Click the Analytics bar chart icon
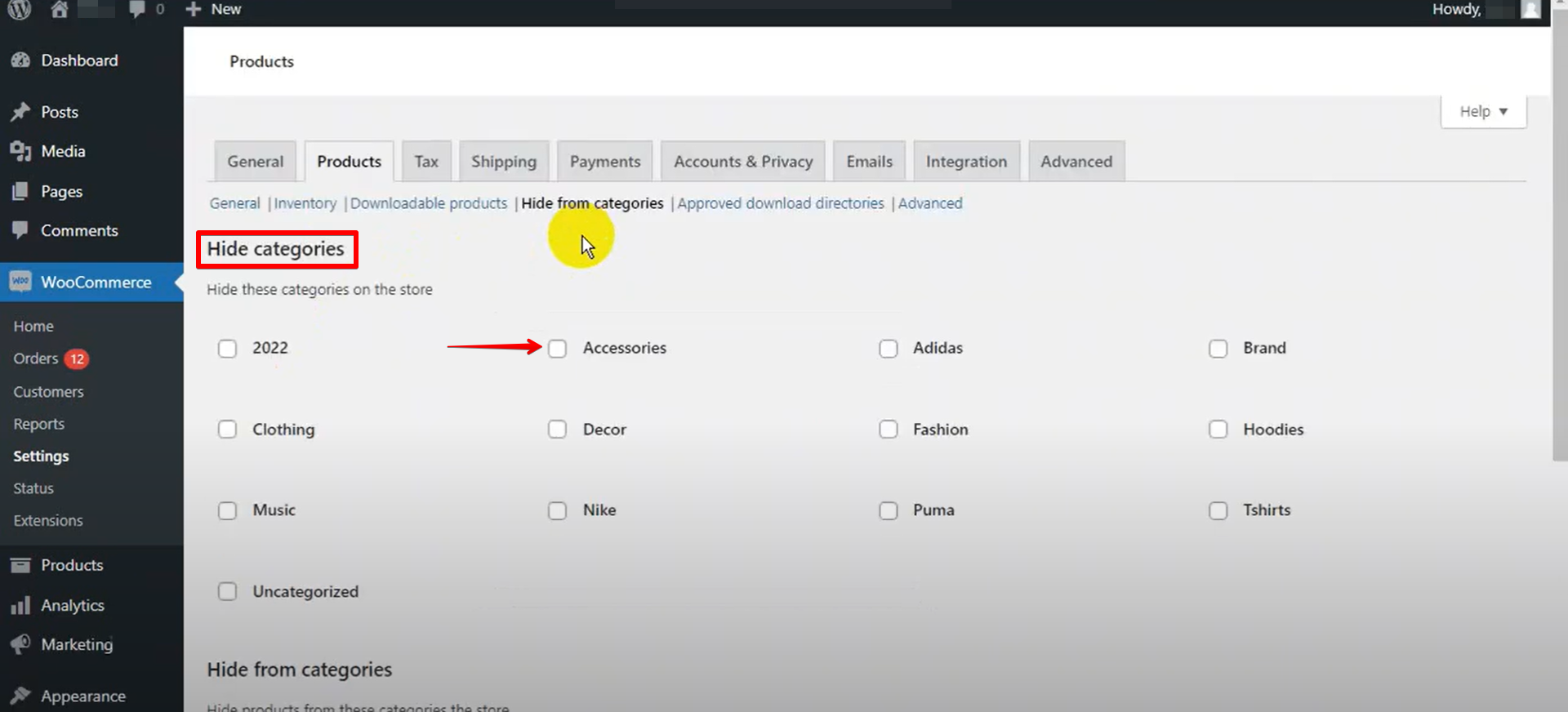The width and height of the screenshot is (1568, 712). click(20, 606)
